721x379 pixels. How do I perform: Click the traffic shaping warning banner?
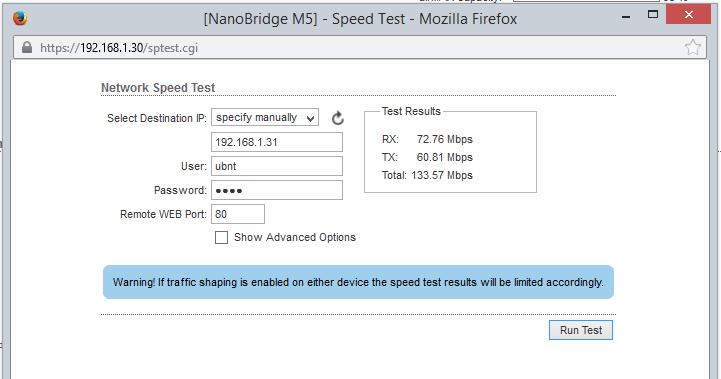coord(358,282)
